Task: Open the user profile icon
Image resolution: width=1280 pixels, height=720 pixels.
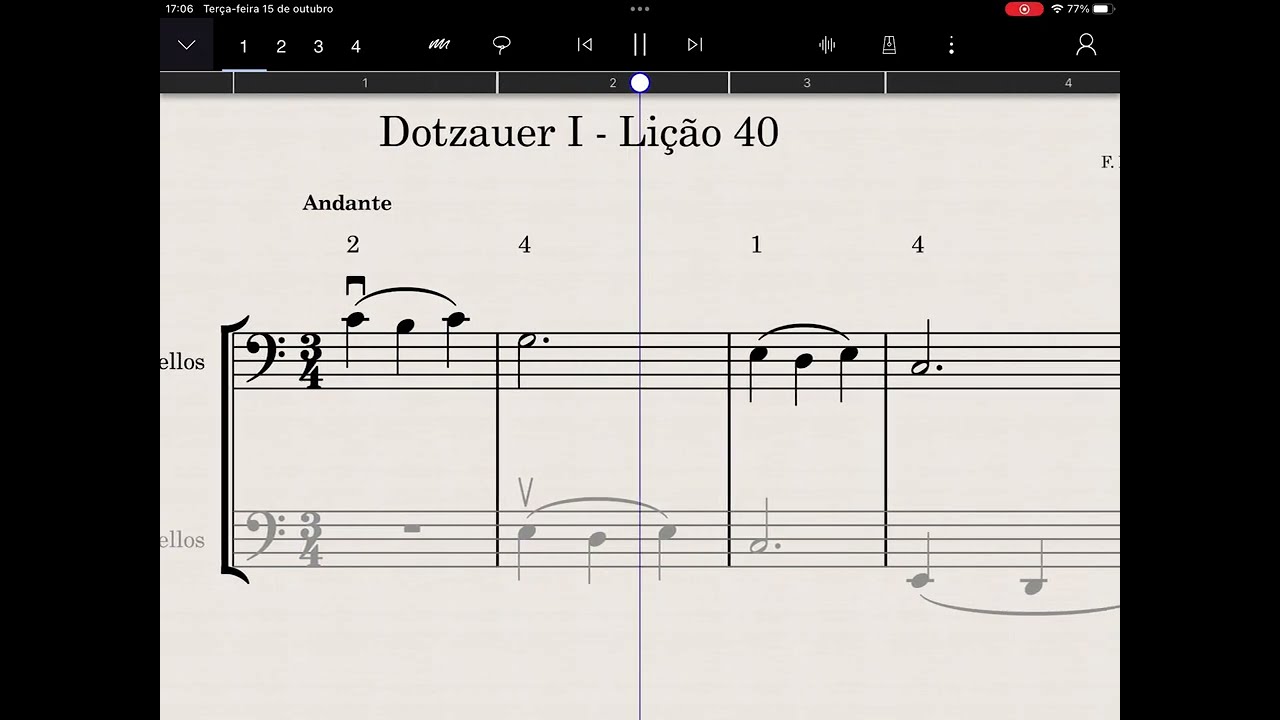Action: click(1086, 45)
